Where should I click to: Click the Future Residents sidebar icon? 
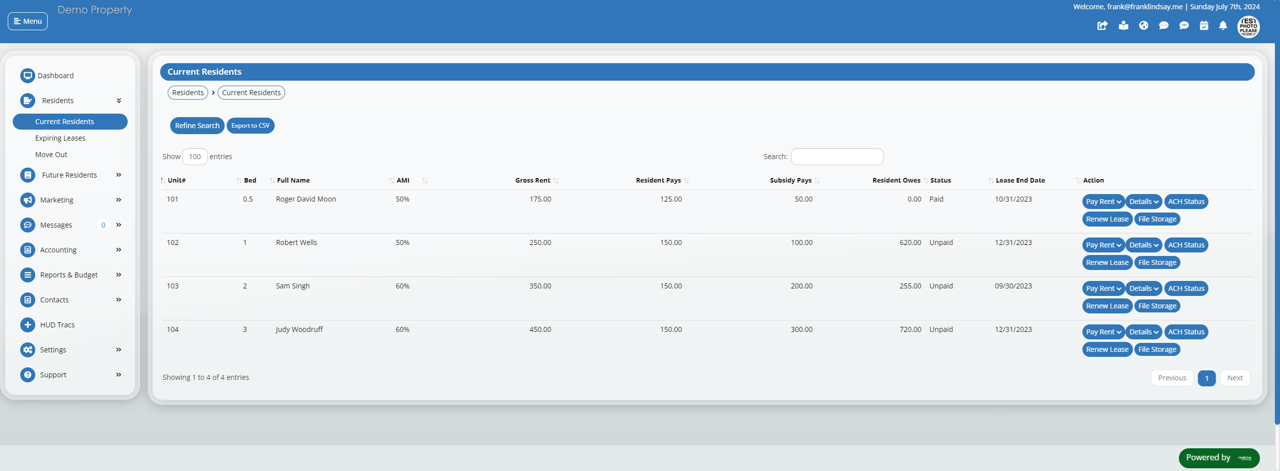pyautogui.click(x=27, y=175)
